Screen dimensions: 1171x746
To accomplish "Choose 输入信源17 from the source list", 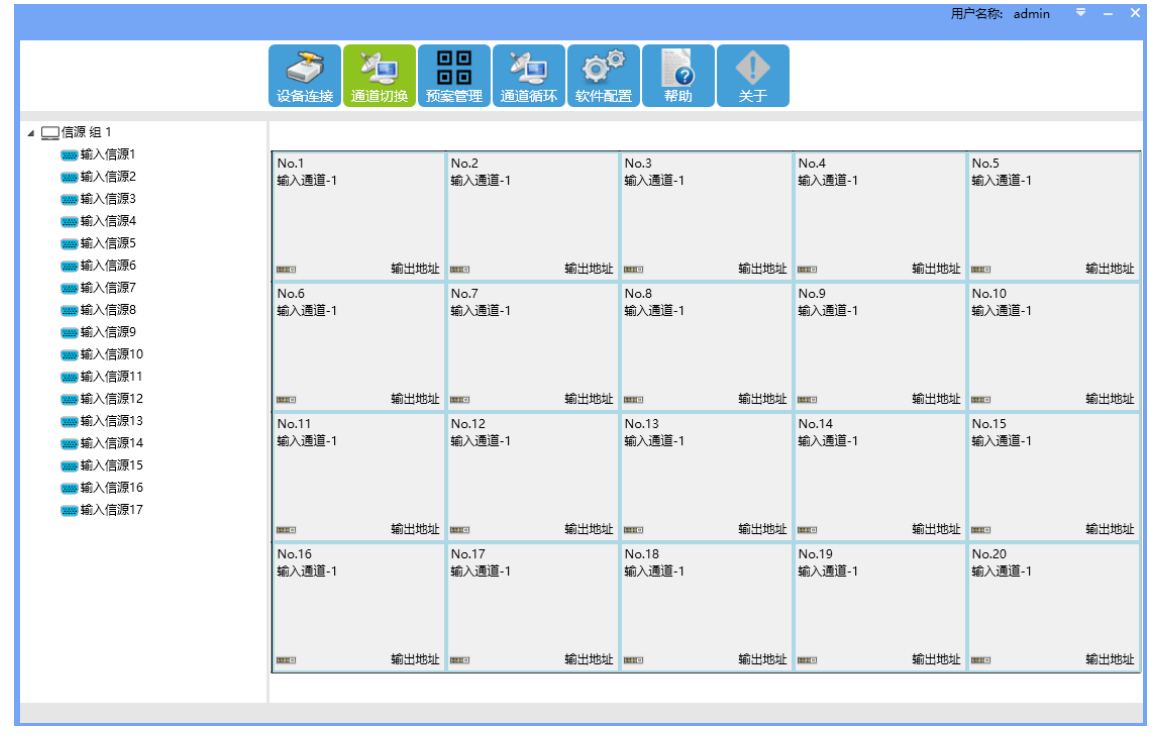I will tap(111, 510).
